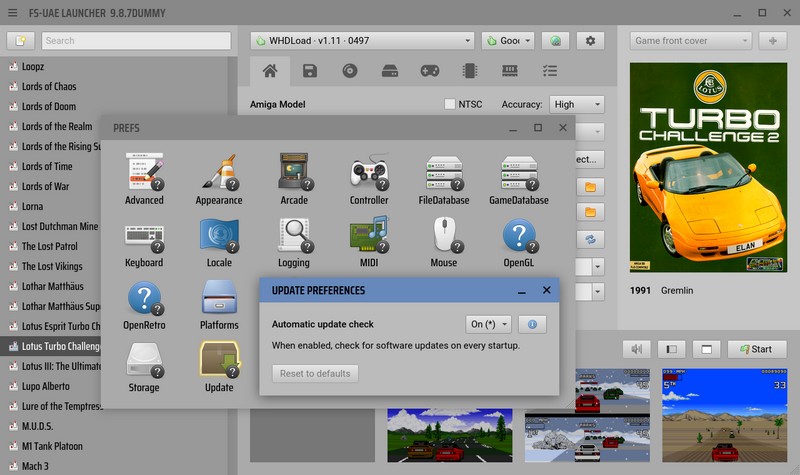Toggle the volume mute button
This screenshot has width=800, height=475.
click(636, 349)
